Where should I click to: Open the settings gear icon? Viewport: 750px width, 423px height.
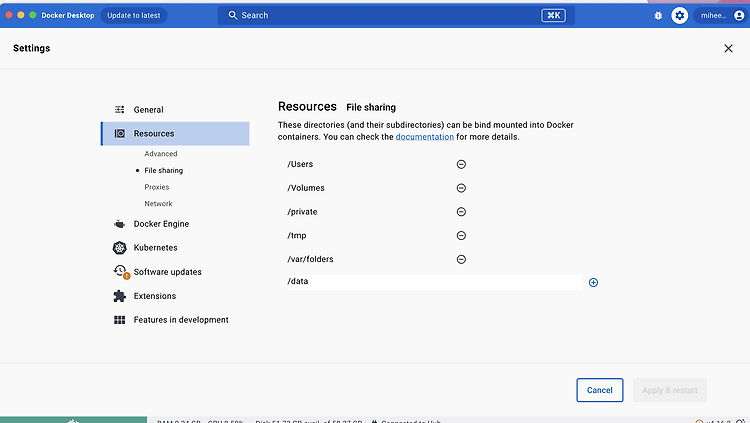pyautogui.click(x=679, y=15)
